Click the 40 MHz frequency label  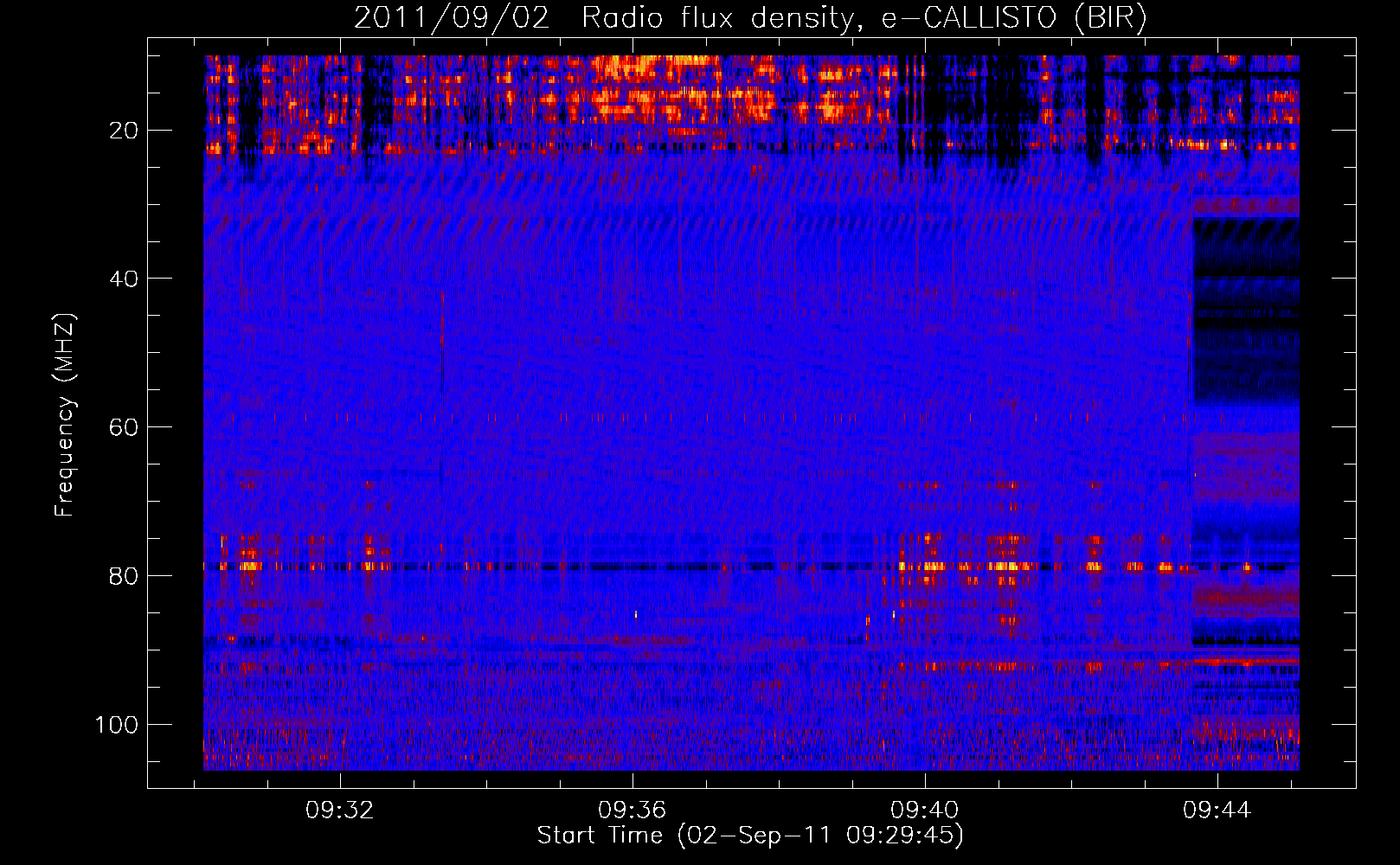click(125, 279)
